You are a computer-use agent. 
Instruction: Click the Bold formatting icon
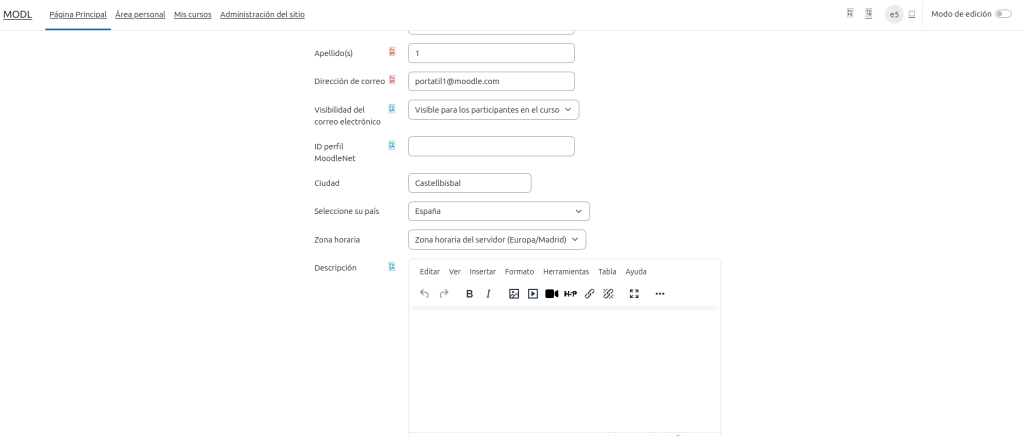pyautogui.click(x=469, y=294)
